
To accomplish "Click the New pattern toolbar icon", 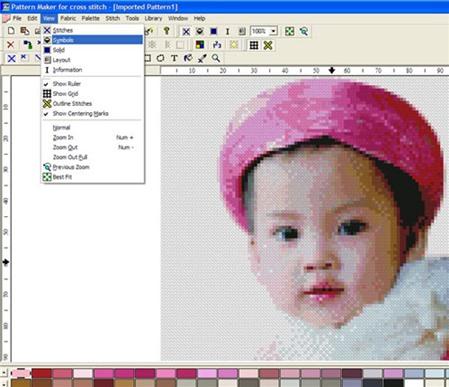I will 11,31.
